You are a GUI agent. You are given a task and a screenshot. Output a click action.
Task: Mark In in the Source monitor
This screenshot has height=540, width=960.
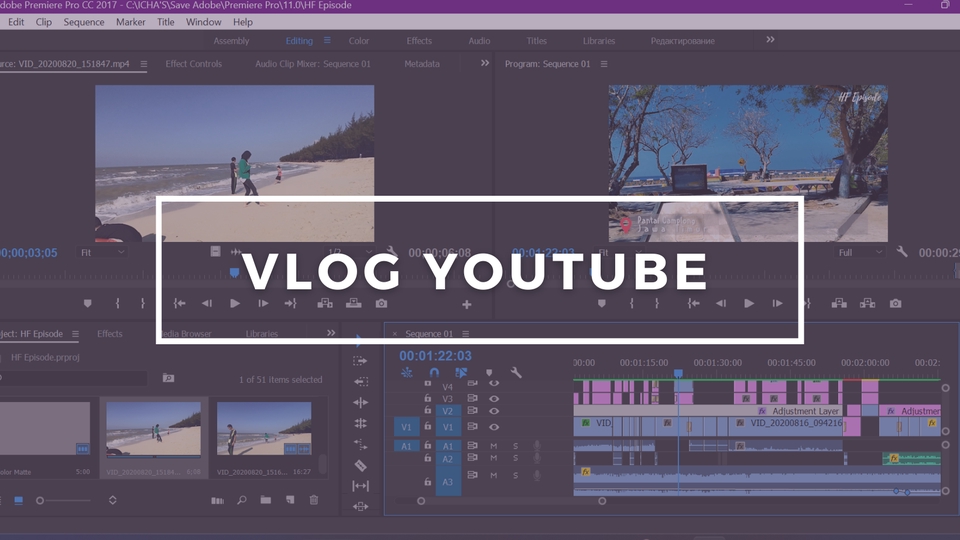tap(118, 304)
